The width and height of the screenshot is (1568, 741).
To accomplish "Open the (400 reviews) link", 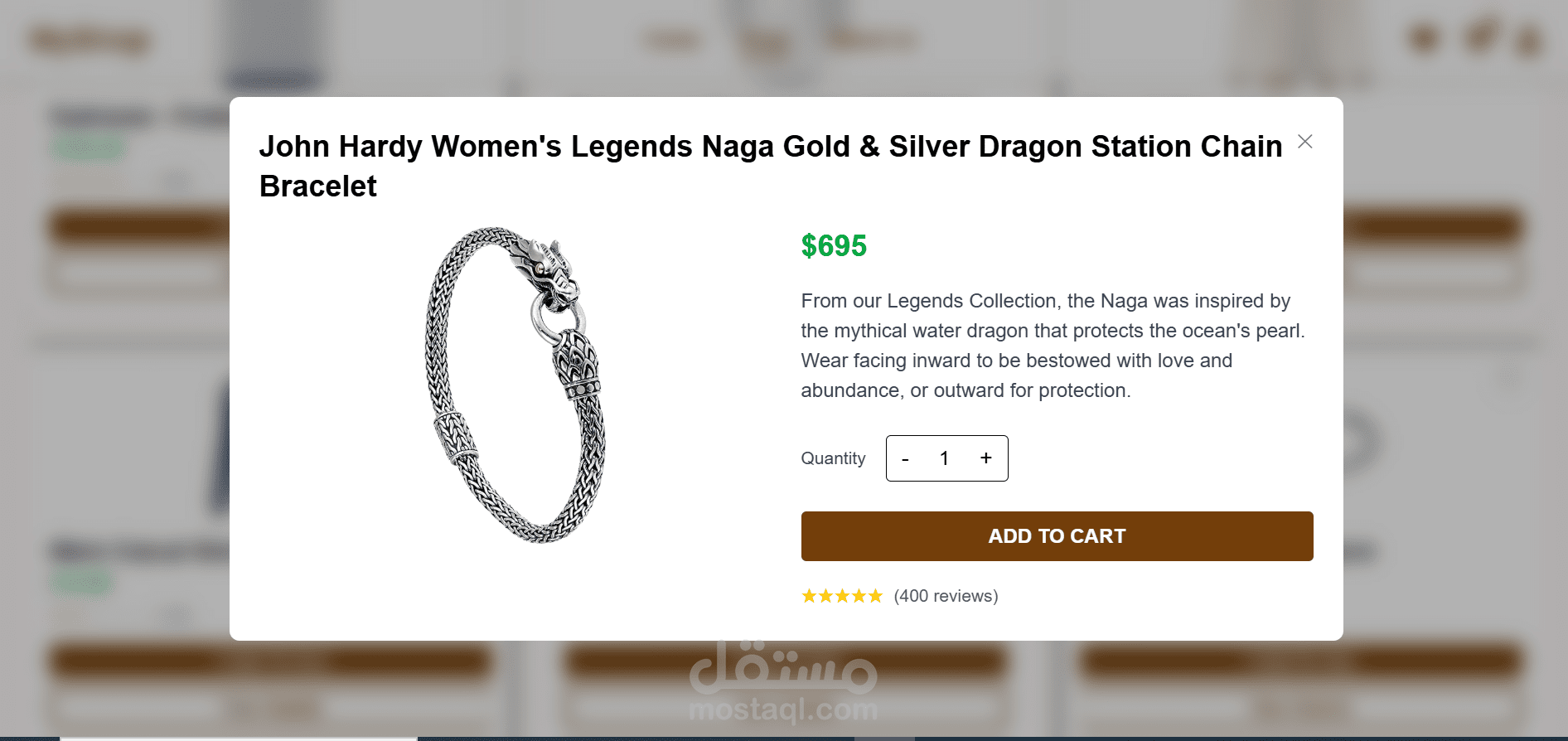I will 946,596.
